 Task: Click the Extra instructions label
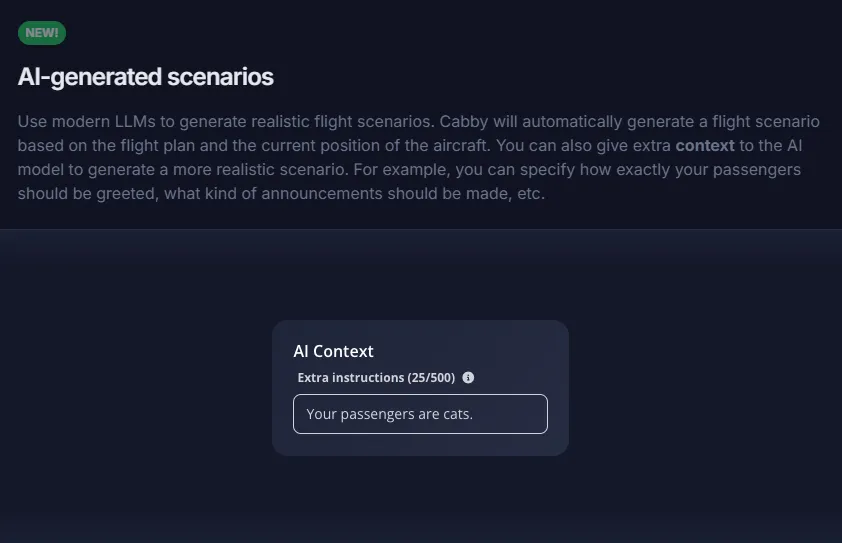click(x=350, y=378)
